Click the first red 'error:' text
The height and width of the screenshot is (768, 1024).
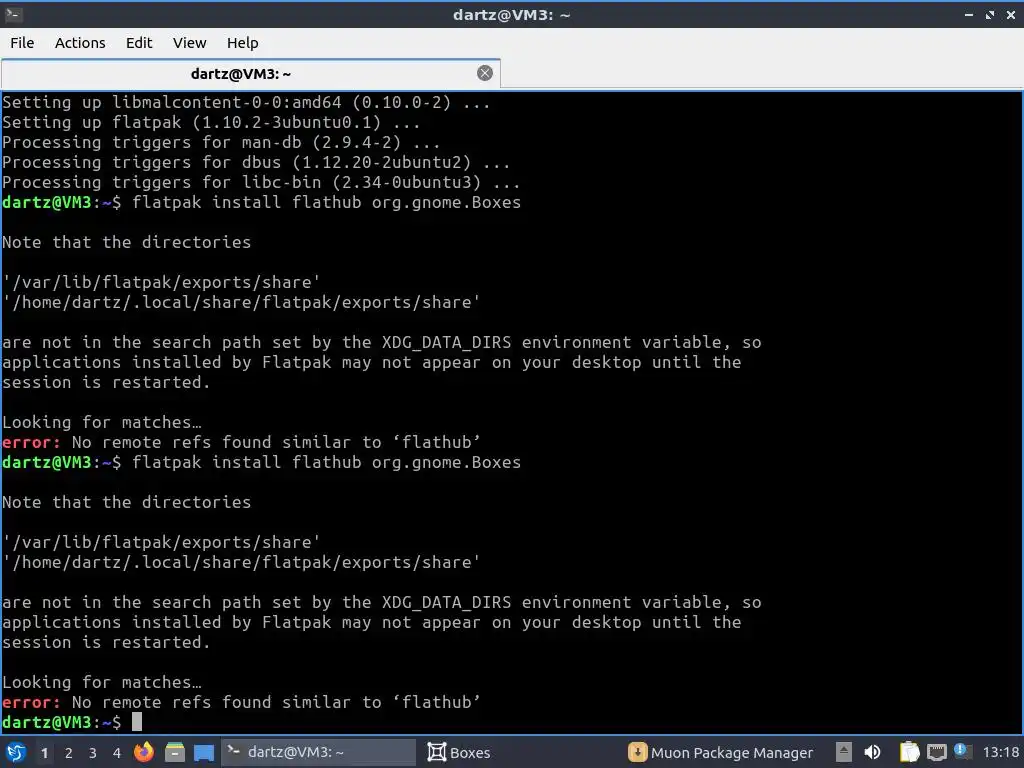coord(31,442)
